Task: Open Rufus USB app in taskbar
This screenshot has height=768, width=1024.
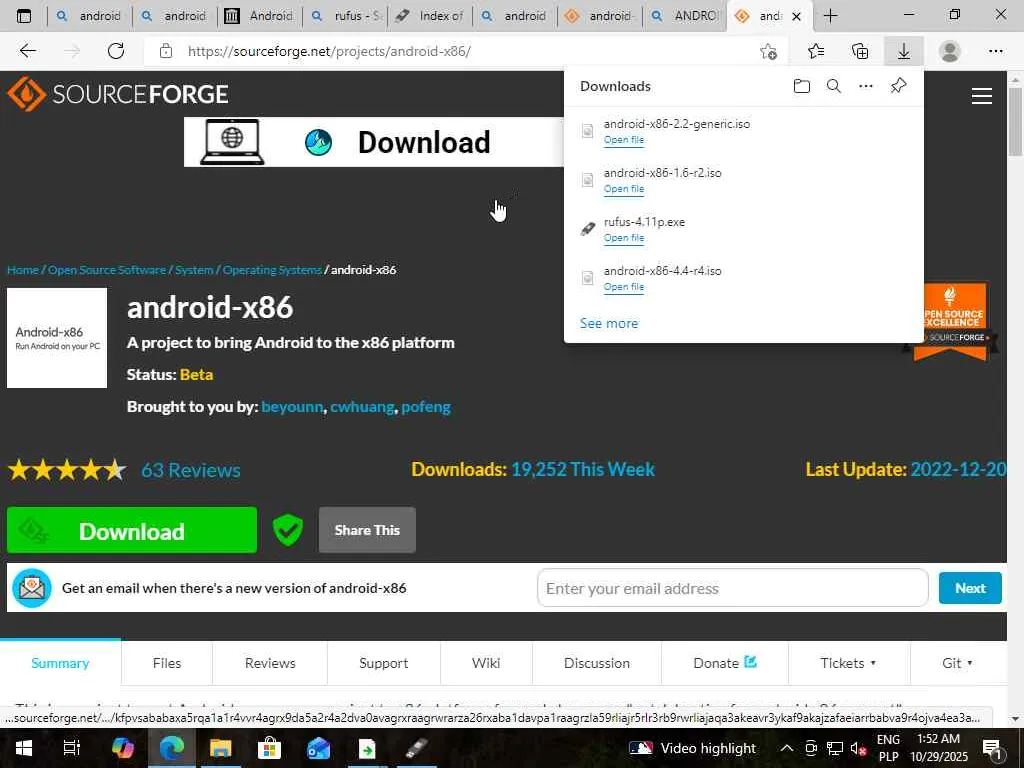Action: [x=417, y=748]
